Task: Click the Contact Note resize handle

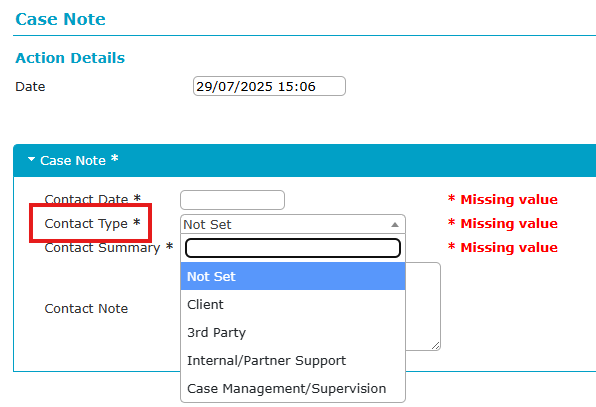Action: click(436, 345)
